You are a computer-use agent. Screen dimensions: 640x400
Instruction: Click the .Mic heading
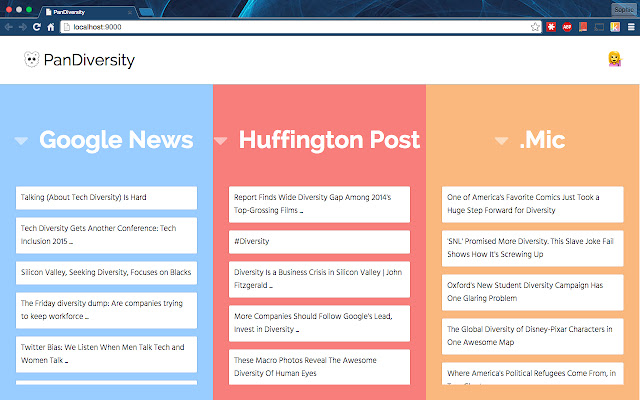click(542, 140)
